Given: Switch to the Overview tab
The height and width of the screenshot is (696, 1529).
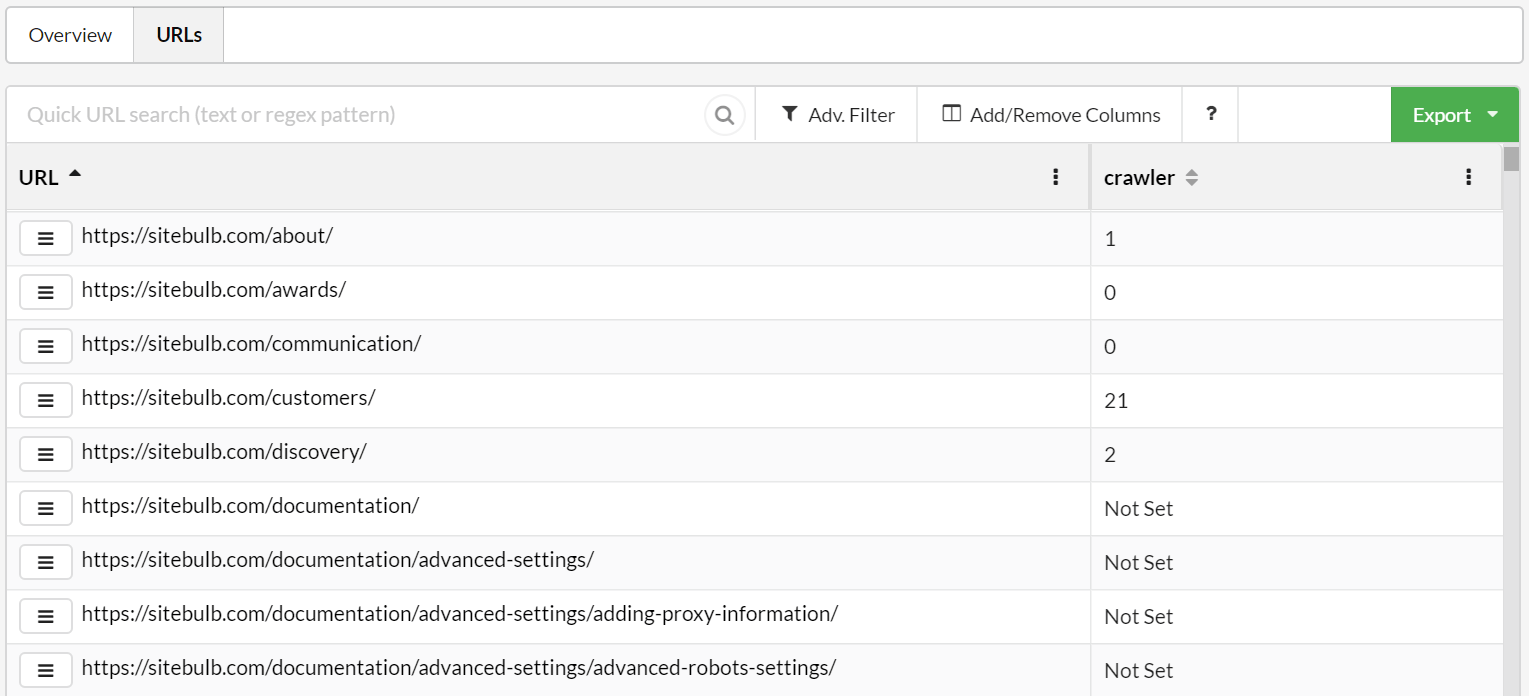Looking at the screenshot, I should tap(70, 35).
